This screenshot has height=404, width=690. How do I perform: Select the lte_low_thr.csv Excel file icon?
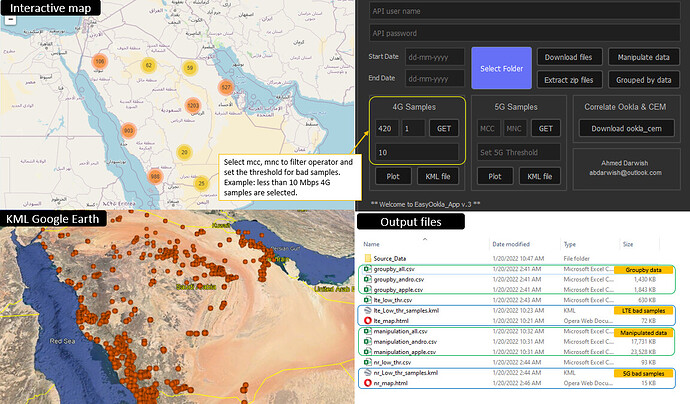tap(368, 300)
